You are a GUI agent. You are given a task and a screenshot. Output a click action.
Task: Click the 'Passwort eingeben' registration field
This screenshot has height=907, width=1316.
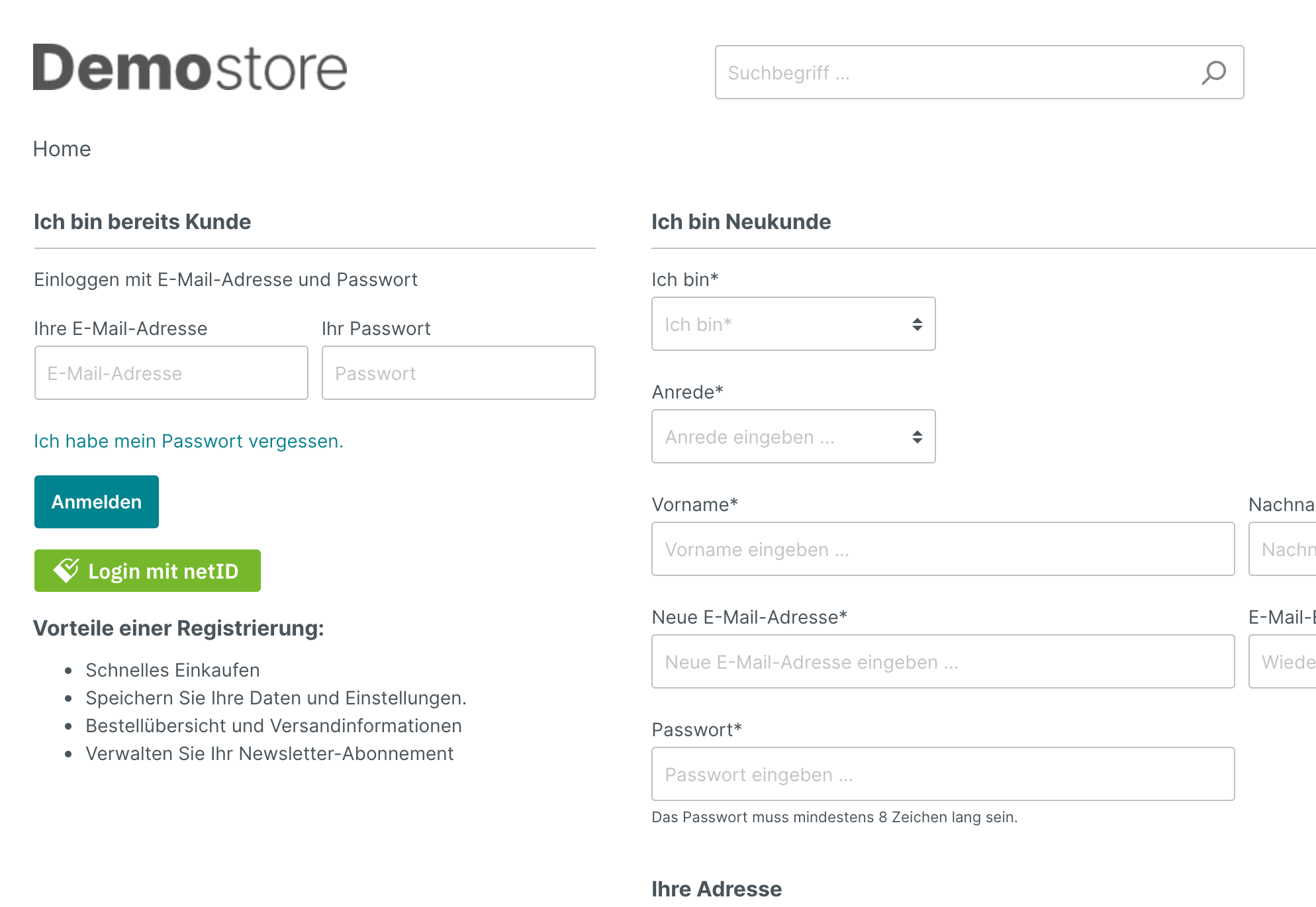point(943,774)
